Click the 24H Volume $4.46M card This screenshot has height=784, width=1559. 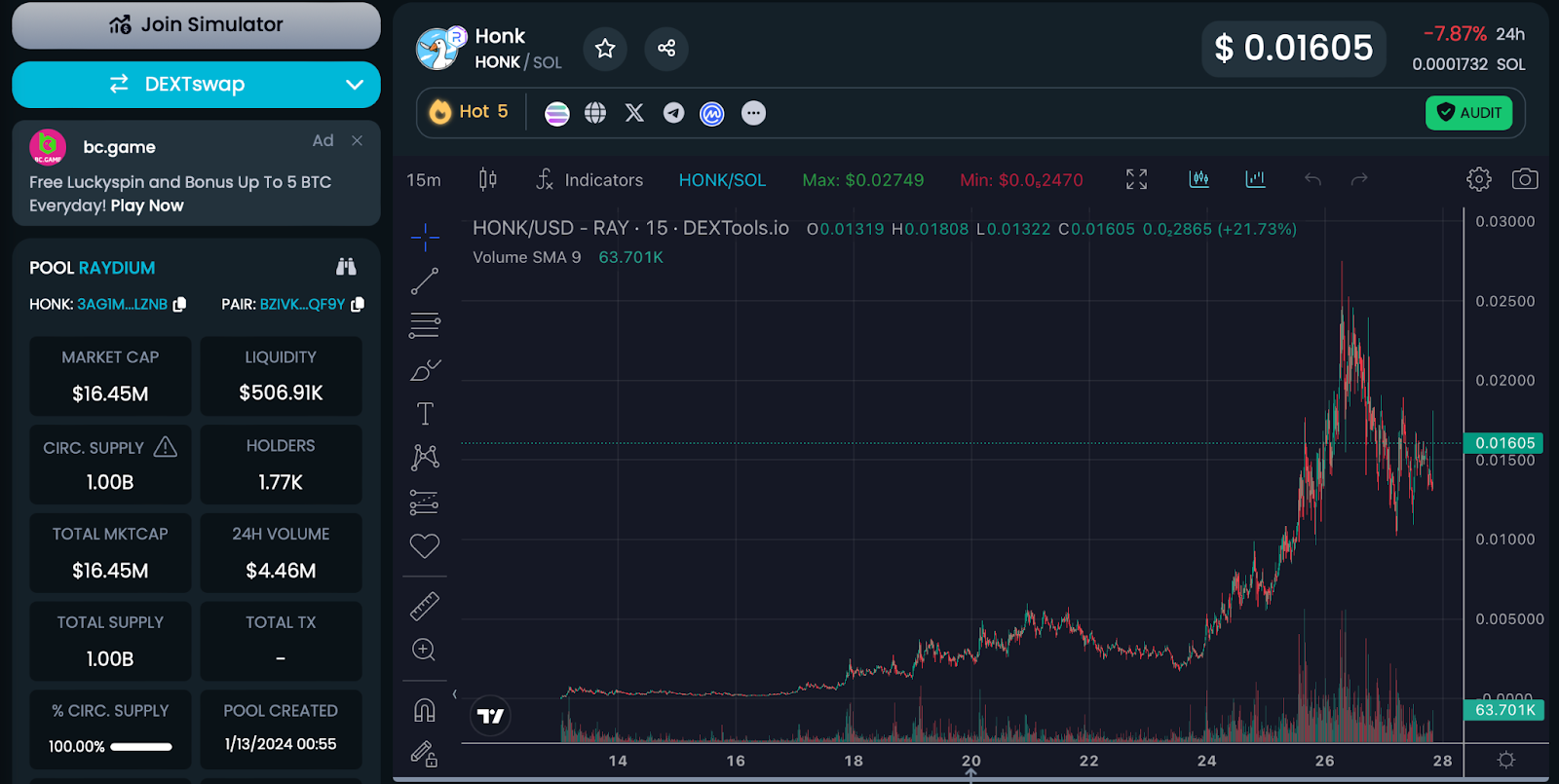click(281, 553)
